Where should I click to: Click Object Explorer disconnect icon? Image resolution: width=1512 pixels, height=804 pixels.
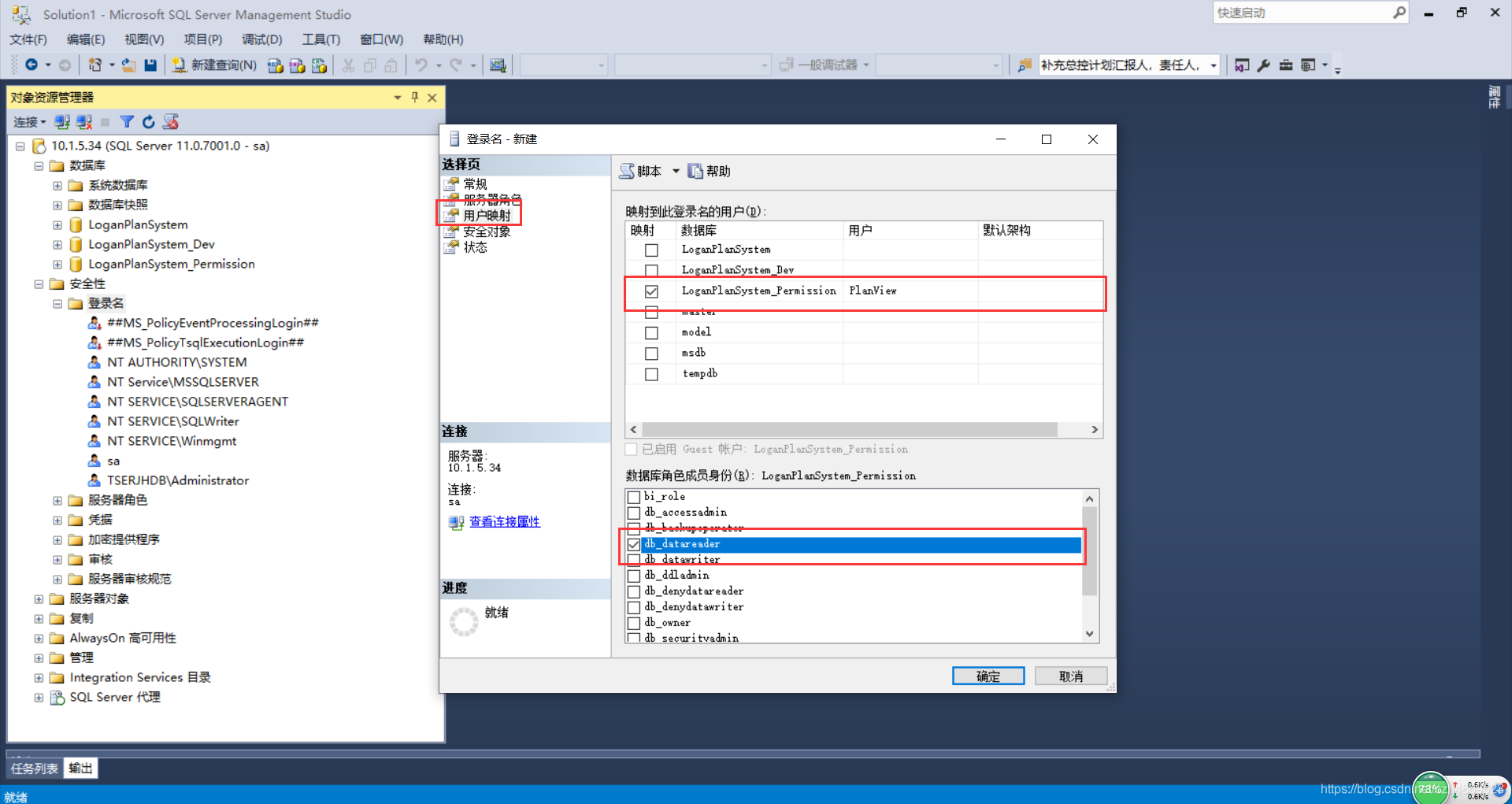(84, 122)
